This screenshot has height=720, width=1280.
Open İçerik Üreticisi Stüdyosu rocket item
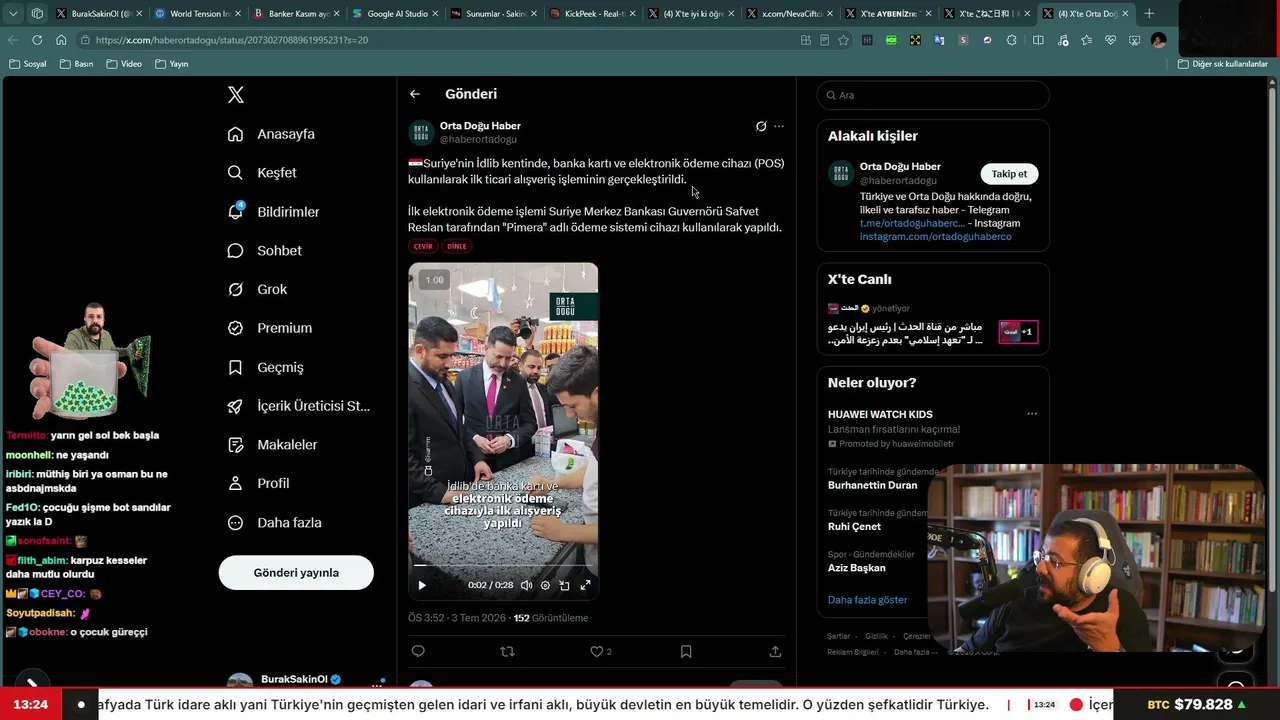click(298, 406)
